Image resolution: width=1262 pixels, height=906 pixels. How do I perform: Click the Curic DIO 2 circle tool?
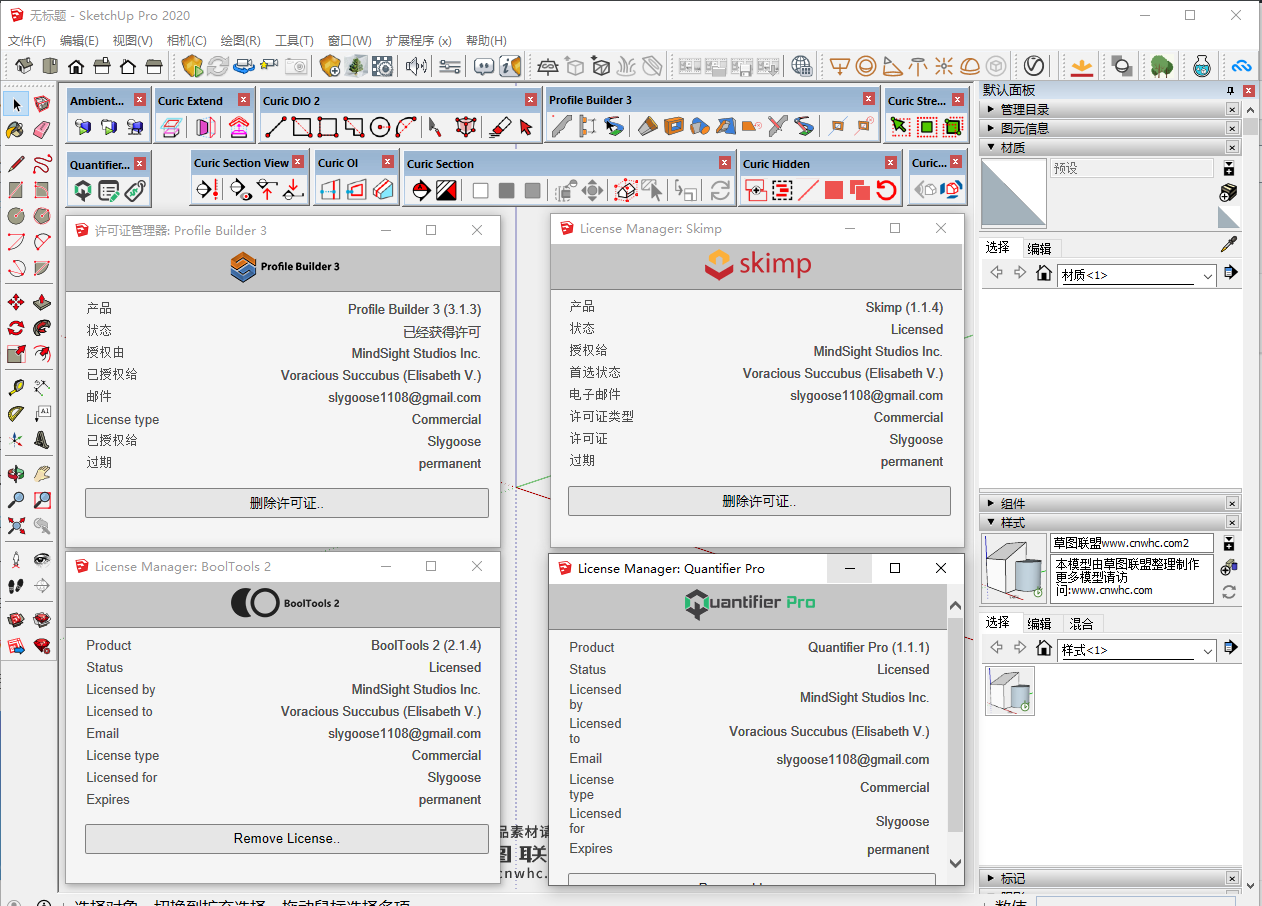pos(379,127)
